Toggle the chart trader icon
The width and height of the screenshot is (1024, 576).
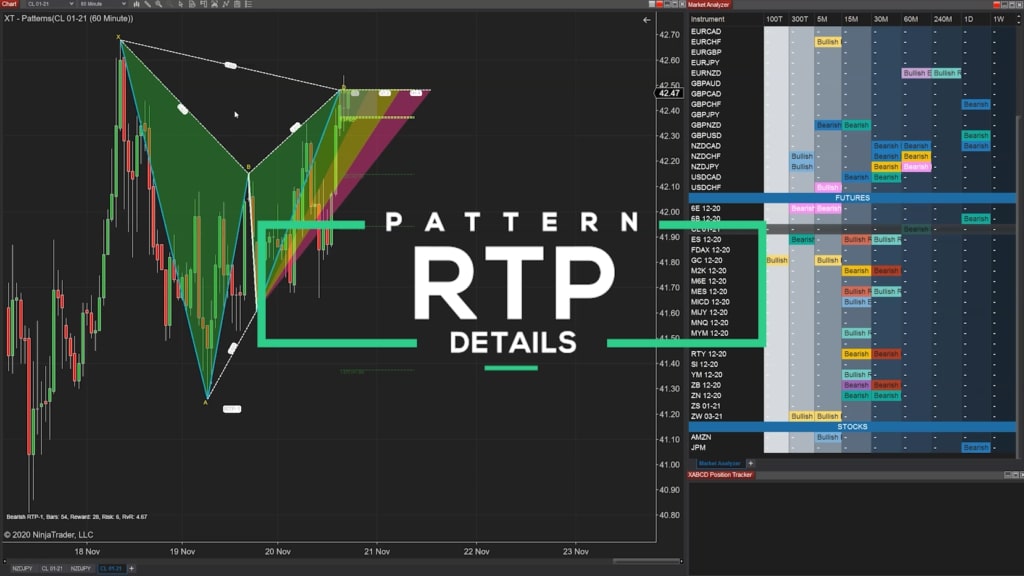click(x=203, y=4)
